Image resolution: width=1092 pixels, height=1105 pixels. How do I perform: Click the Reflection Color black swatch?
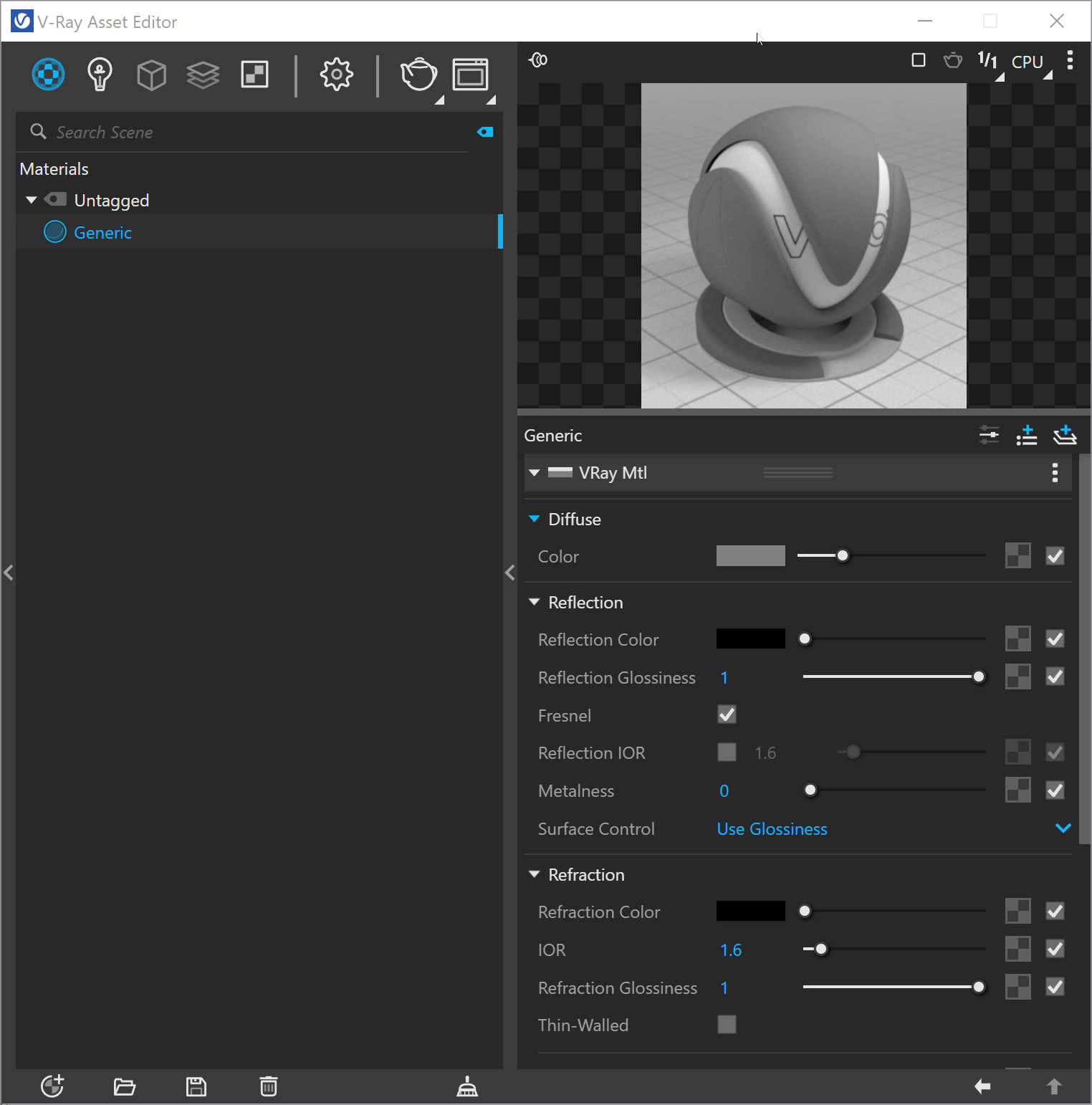coord(751,638)
